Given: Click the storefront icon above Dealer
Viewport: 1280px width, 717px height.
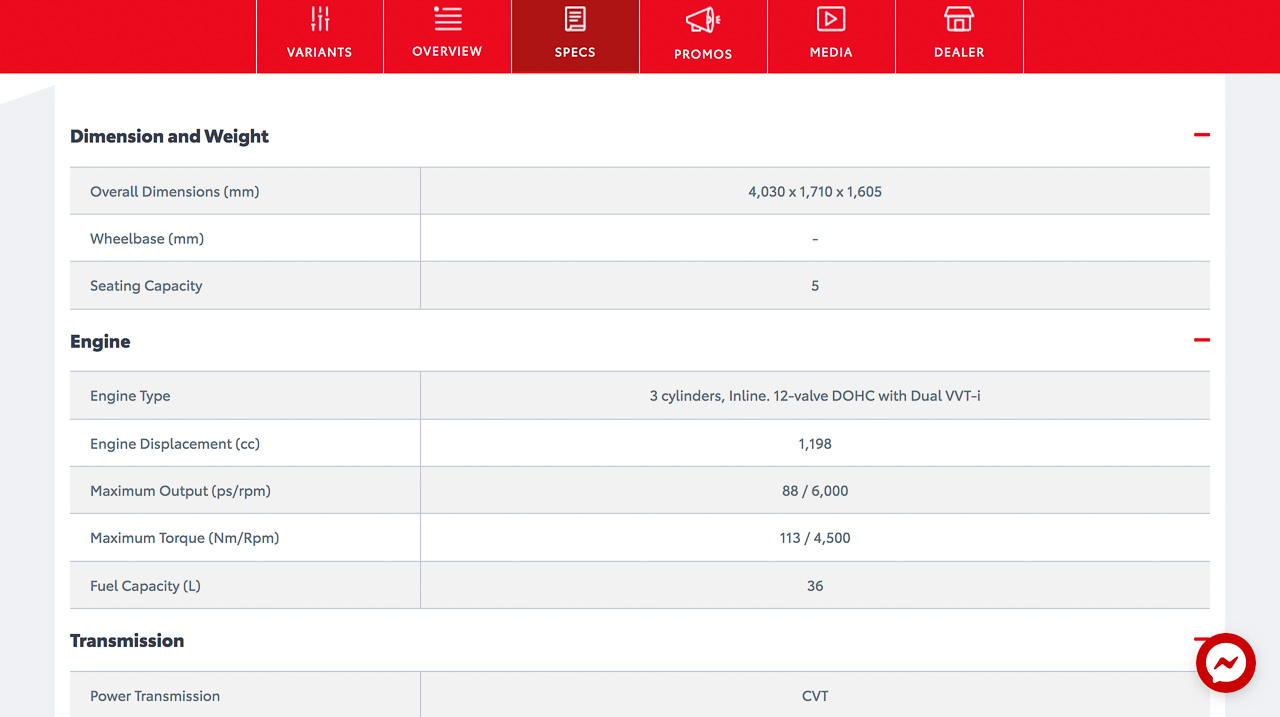Looking at the screenshot, I should (x=959, y=19).
